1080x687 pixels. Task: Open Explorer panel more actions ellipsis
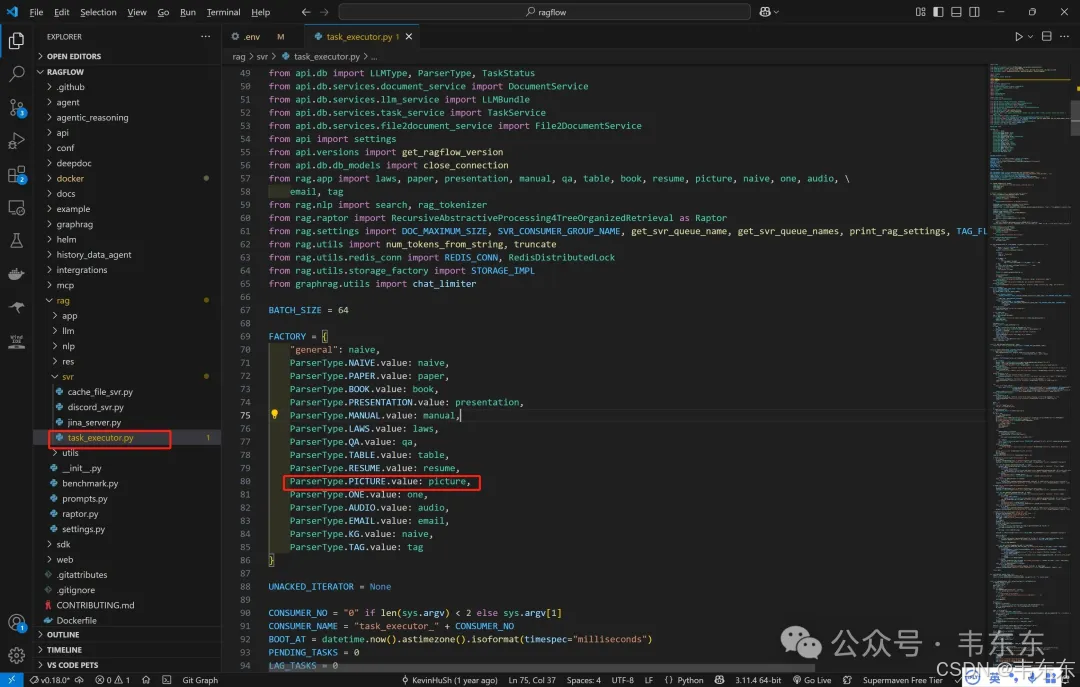(205, 37)
